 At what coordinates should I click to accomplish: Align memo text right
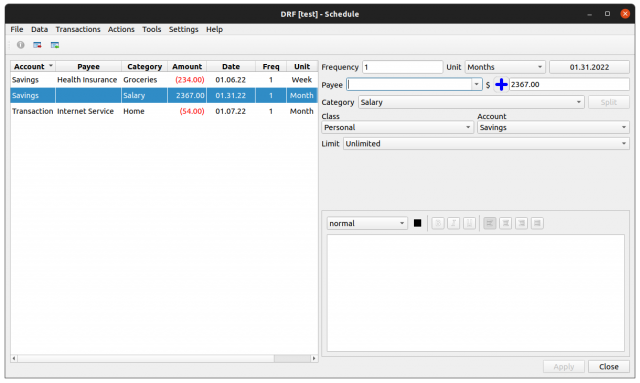tap(521, 223)
